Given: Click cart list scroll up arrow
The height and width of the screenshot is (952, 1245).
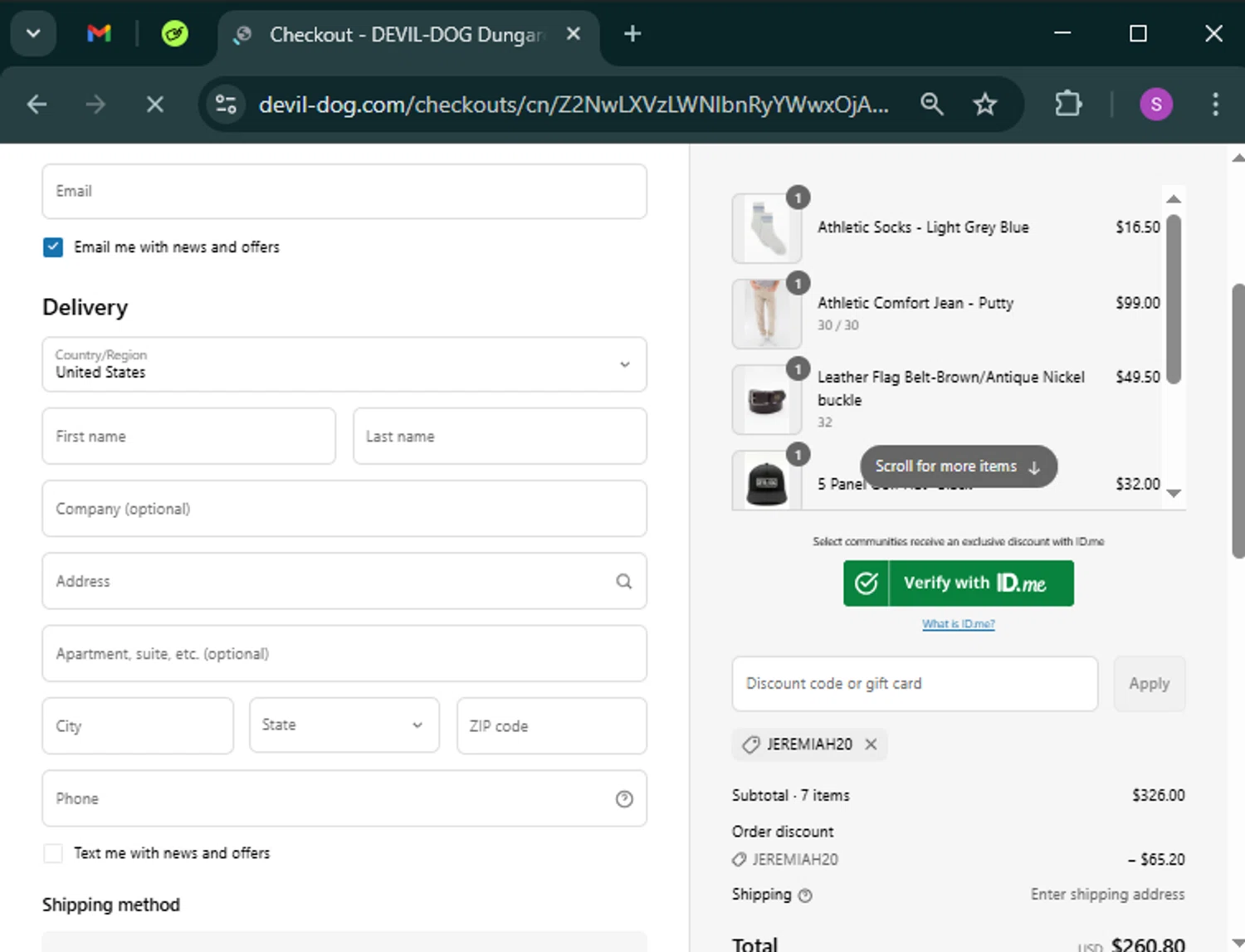Looking at the screenshot, I should click(x=1174, y=199).
